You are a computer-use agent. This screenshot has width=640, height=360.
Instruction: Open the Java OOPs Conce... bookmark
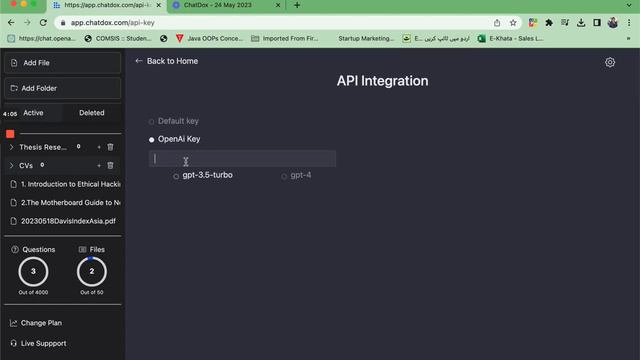209,38
